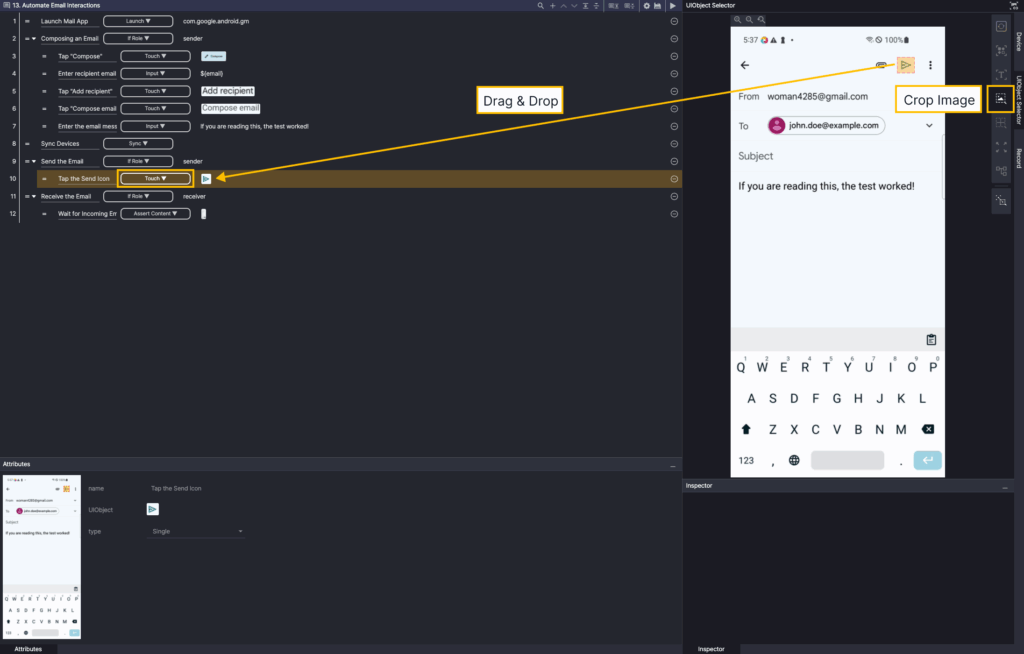The height and width of the screenshot is (654, 1024).
Task: Open the settings gear in script toolbar
Action: [x=647, y=6]
